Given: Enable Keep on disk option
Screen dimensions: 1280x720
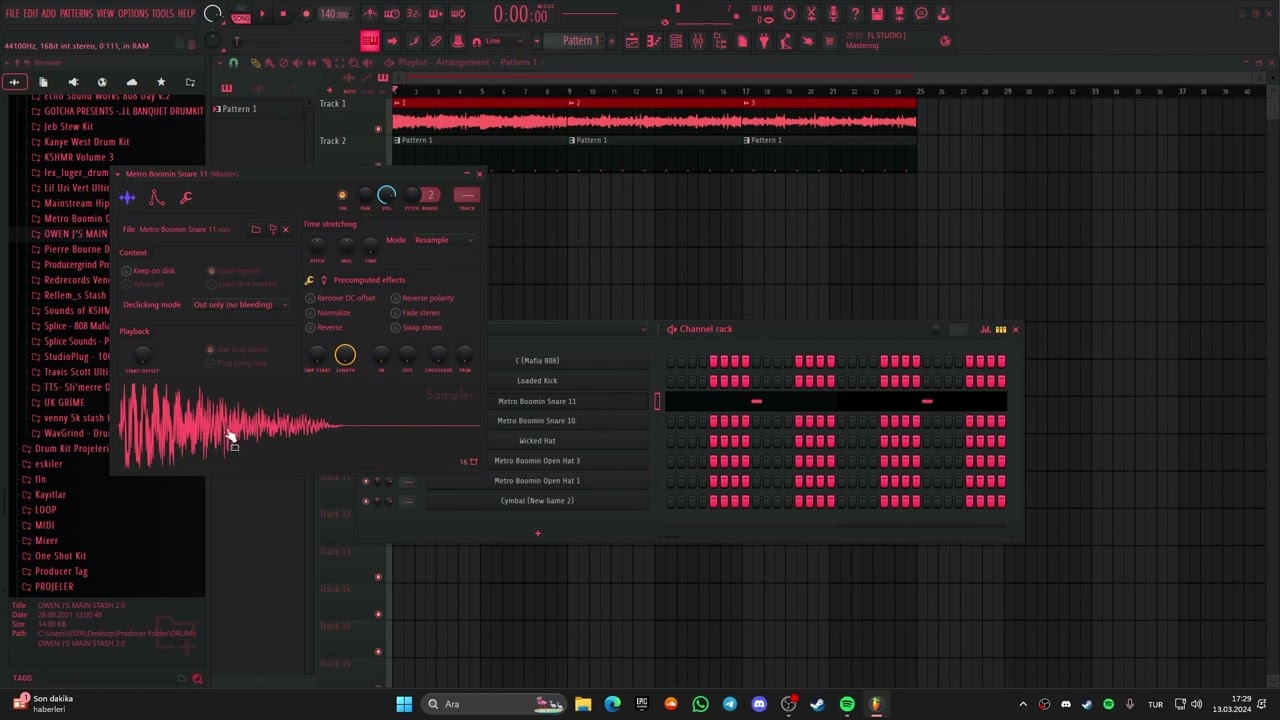Looking at the screenshot, I should [x=148, y=271].
